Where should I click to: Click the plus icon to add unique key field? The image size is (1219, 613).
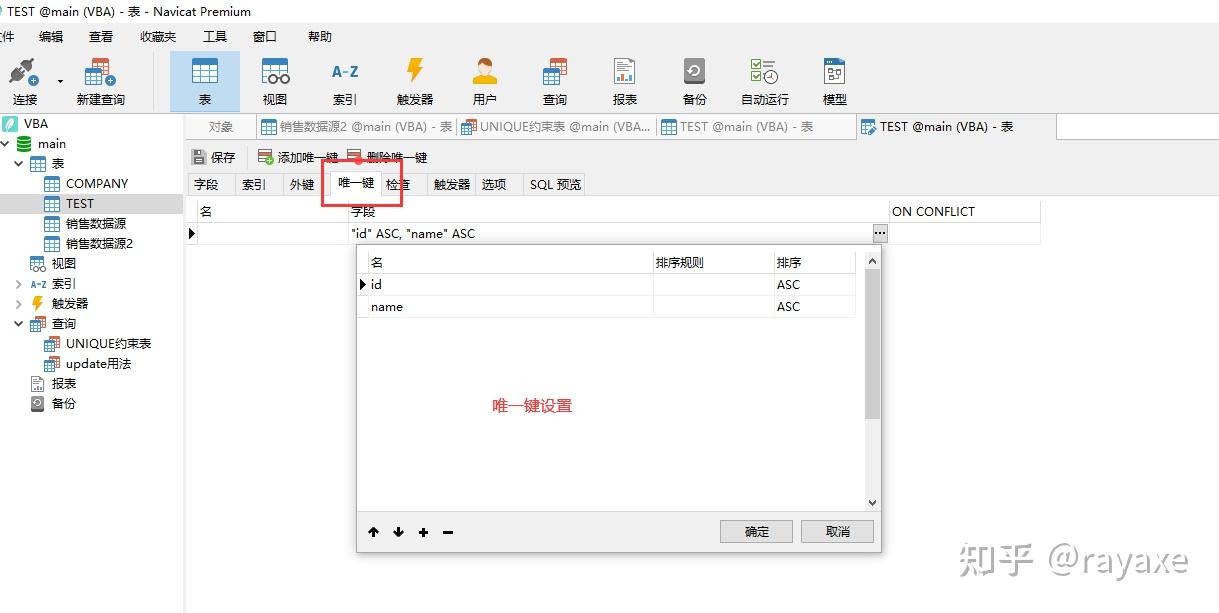(x=423, y=532)
